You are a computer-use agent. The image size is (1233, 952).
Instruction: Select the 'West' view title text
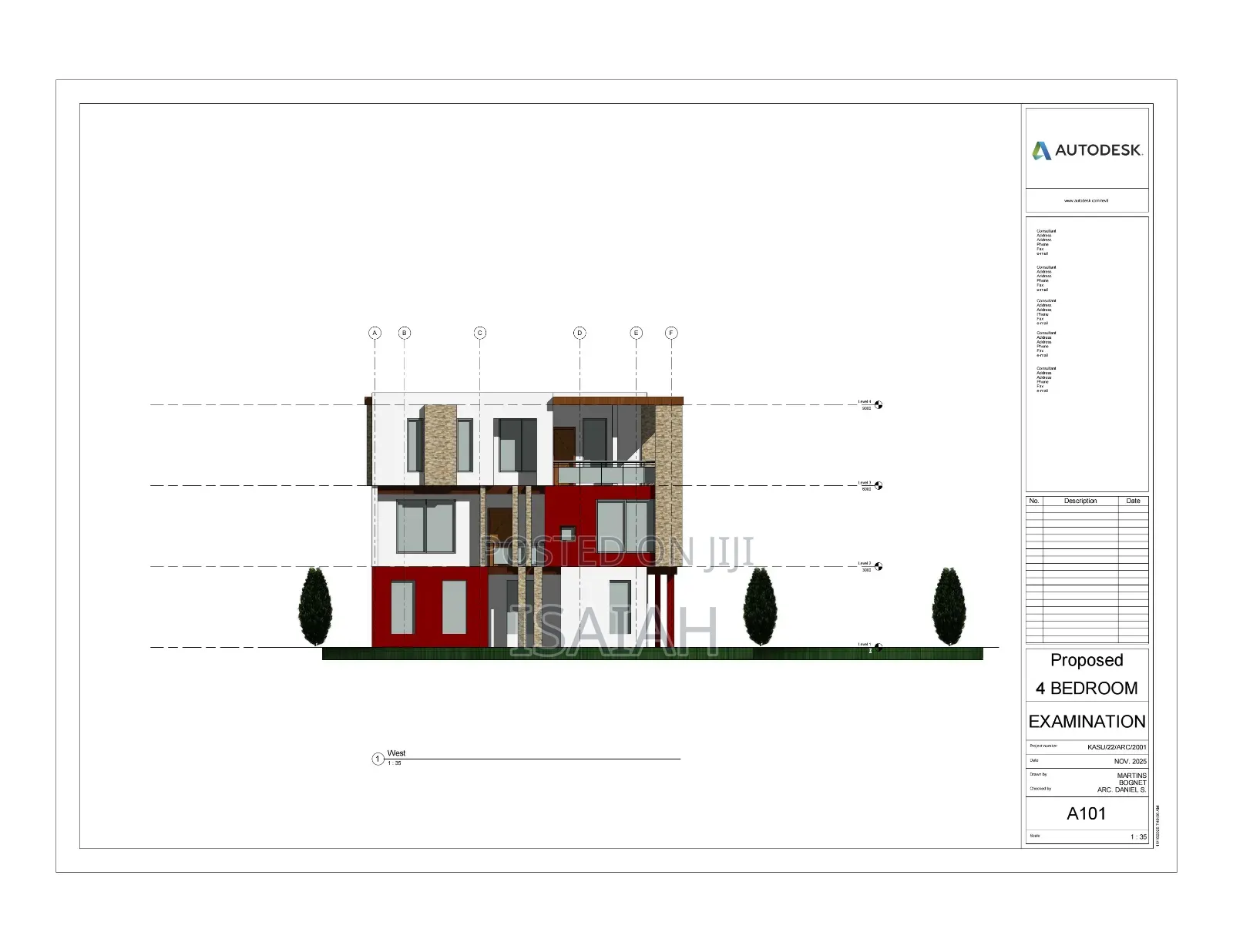(396, 753)
